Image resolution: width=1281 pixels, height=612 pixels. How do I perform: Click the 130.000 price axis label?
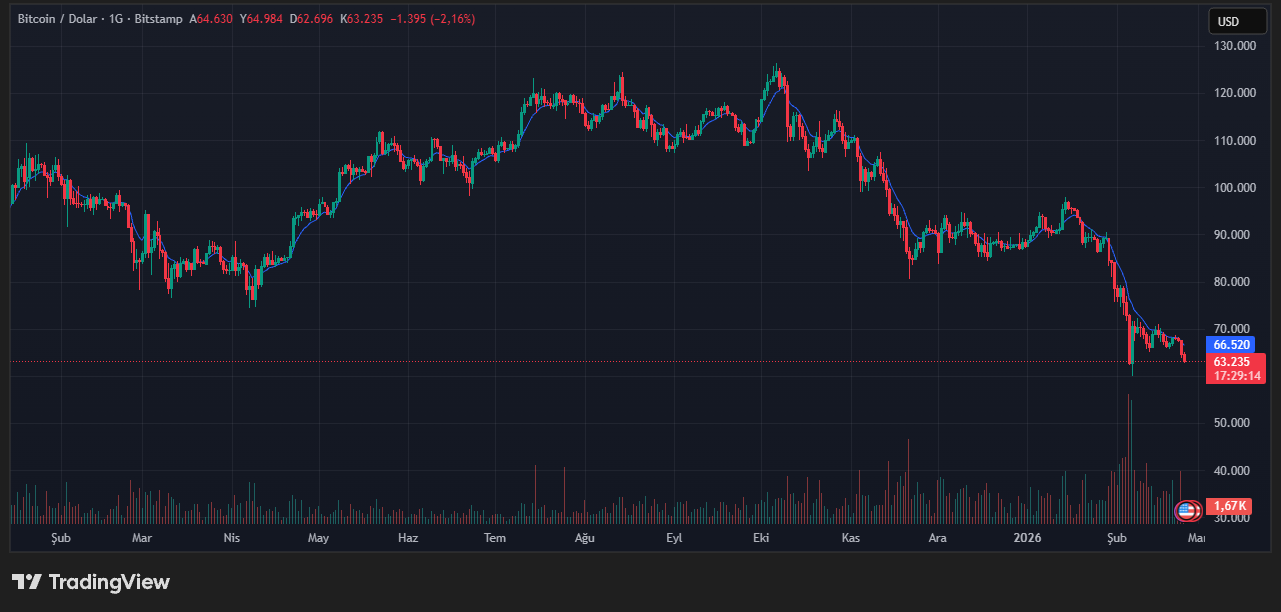tap(1233, 46)
